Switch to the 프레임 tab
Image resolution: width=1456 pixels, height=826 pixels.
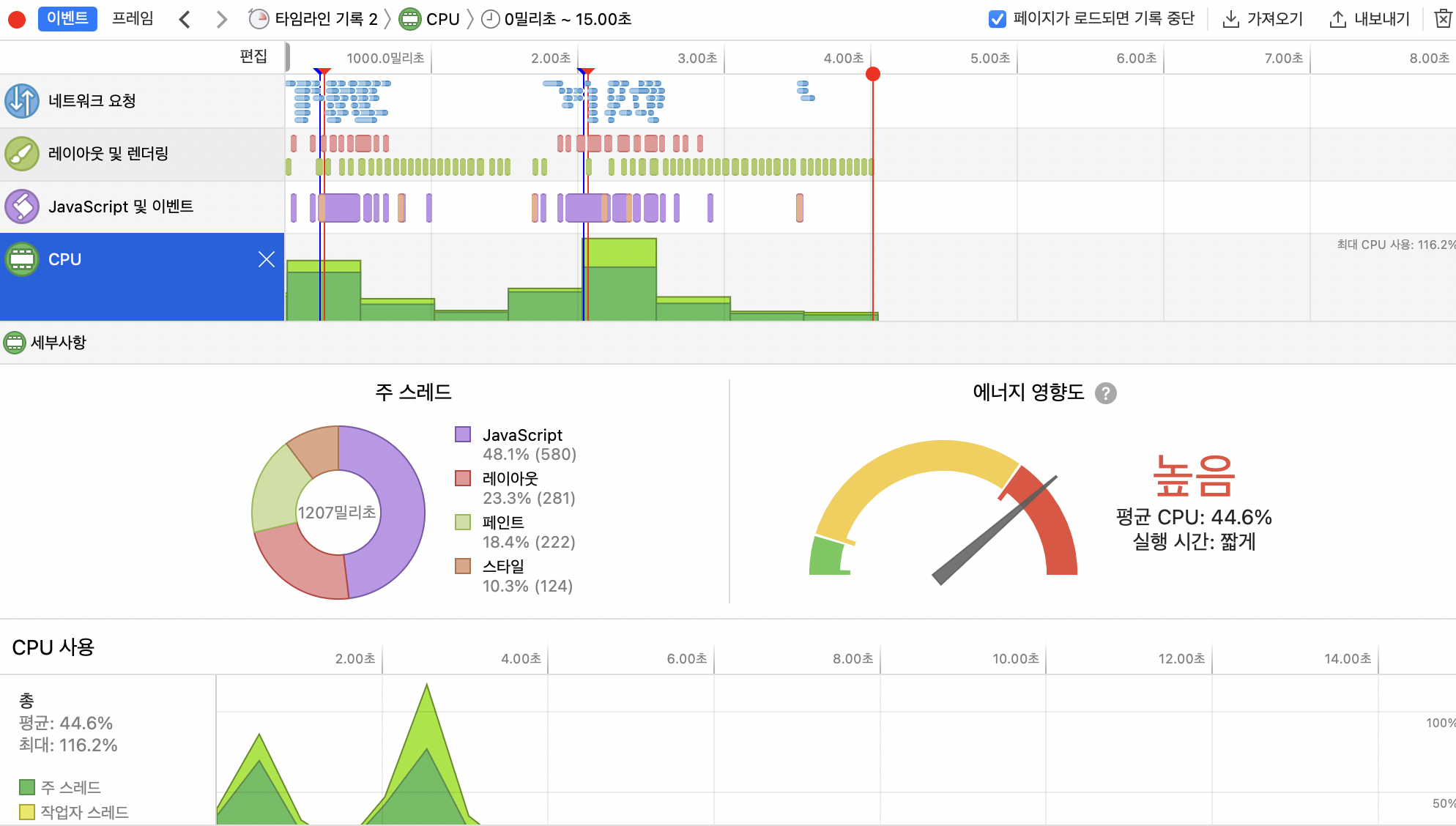pyautogui.click(x=133, y=18)
